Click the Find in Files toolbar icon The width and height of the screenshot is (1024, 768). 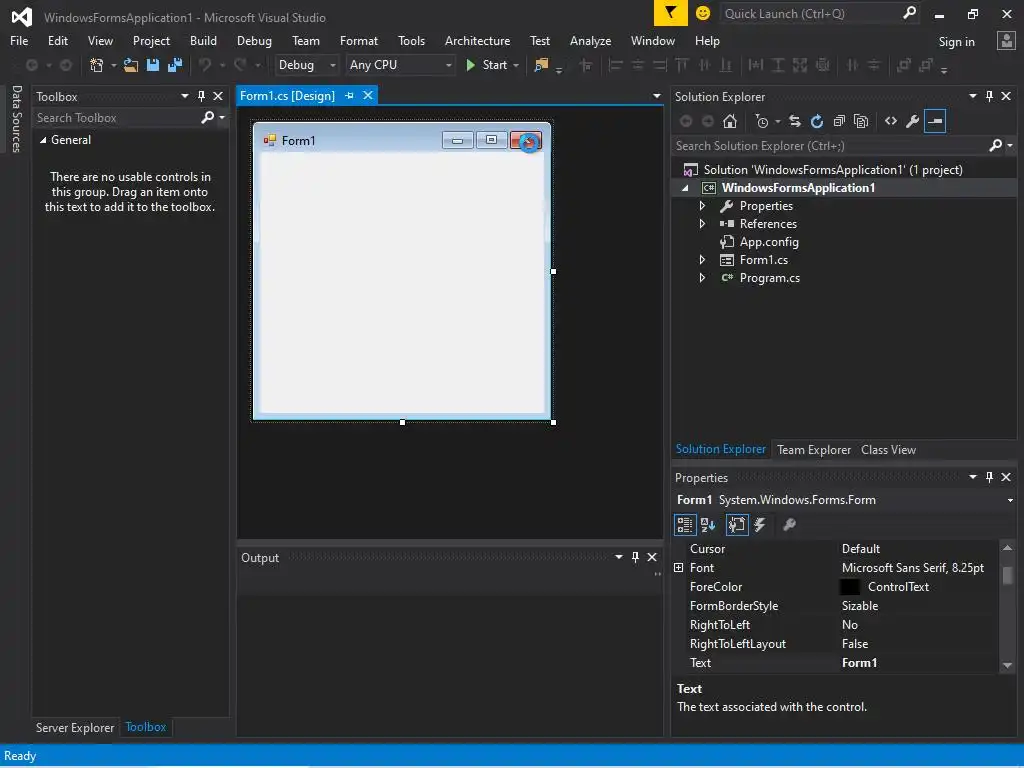[x=541, y=65]
